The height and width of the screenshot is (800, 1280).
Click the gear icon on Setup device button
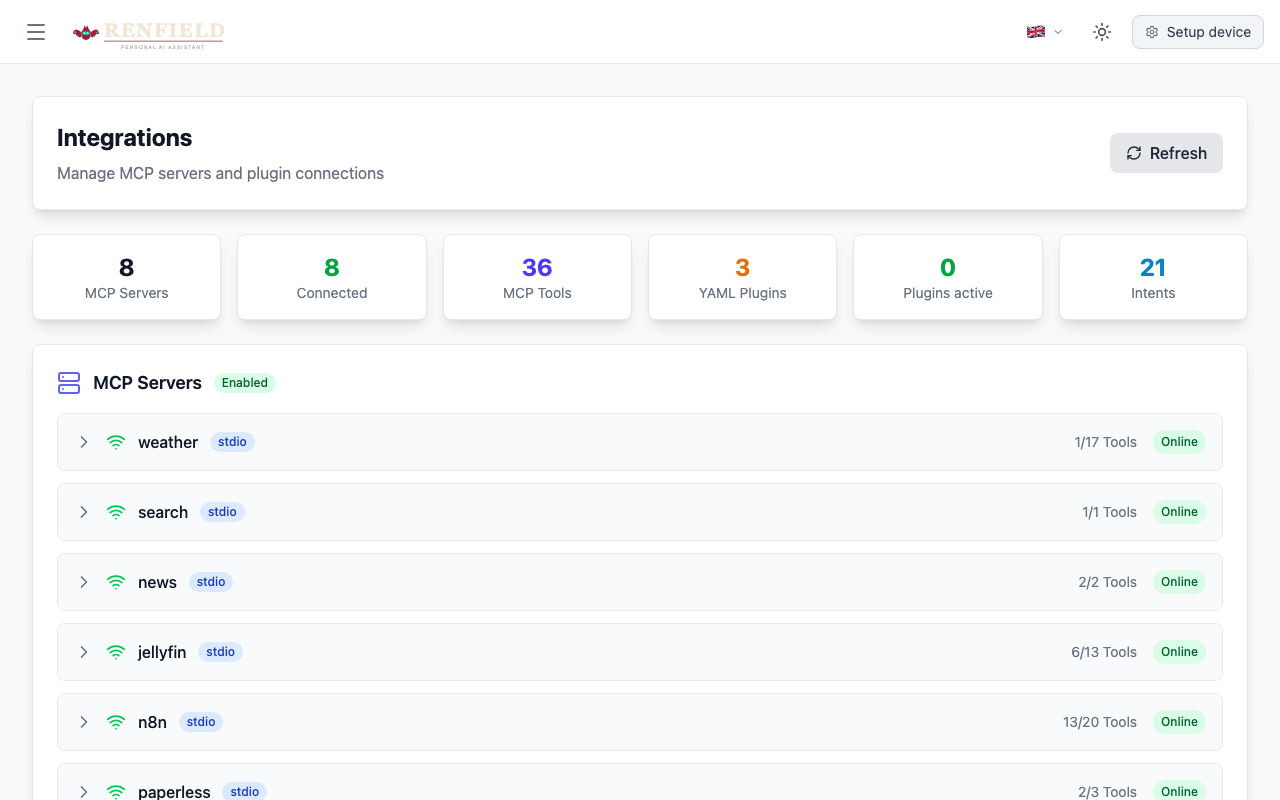coord(1152,32)
